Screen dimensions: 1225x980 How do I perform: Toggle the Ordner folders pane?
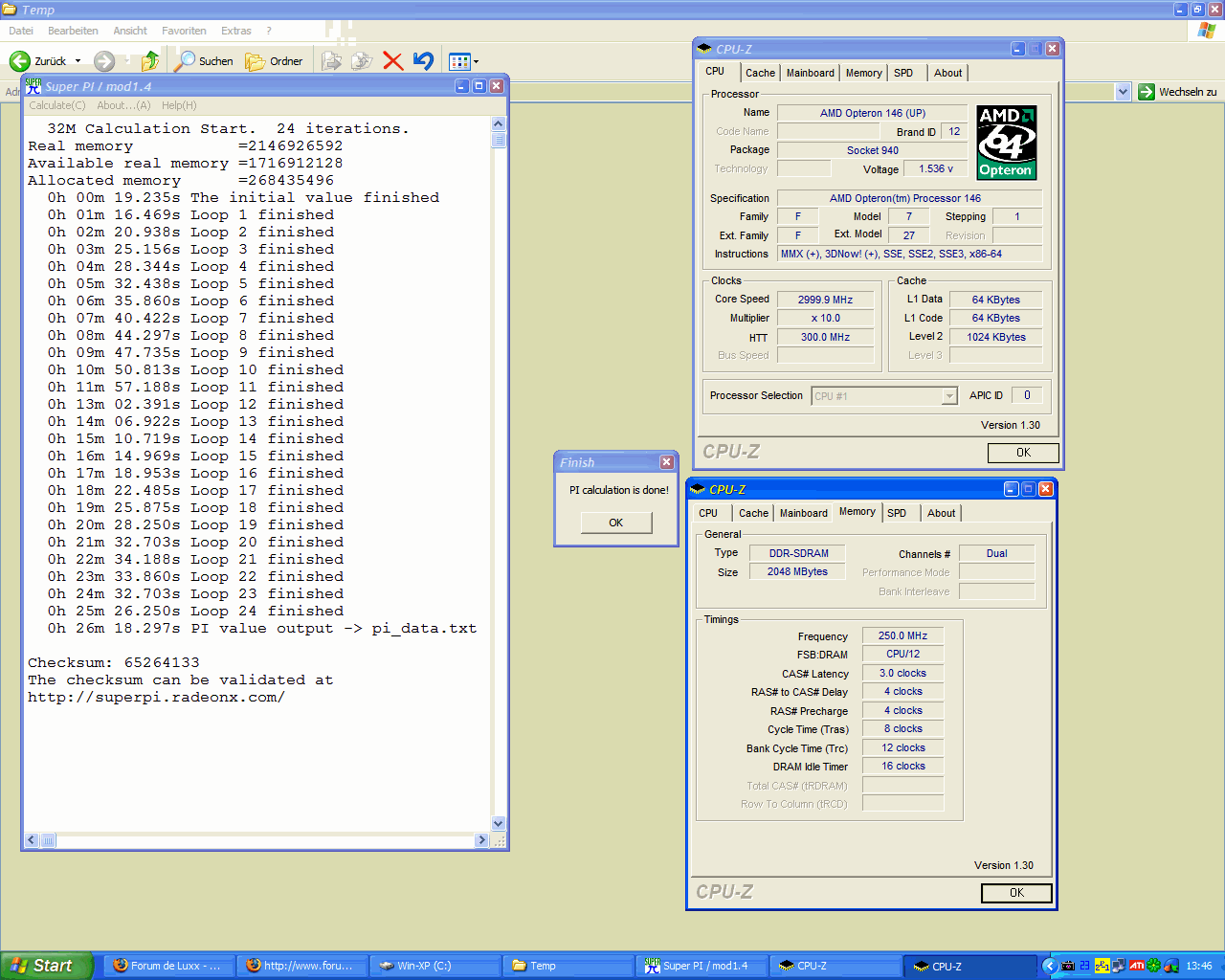pos(274,61)
